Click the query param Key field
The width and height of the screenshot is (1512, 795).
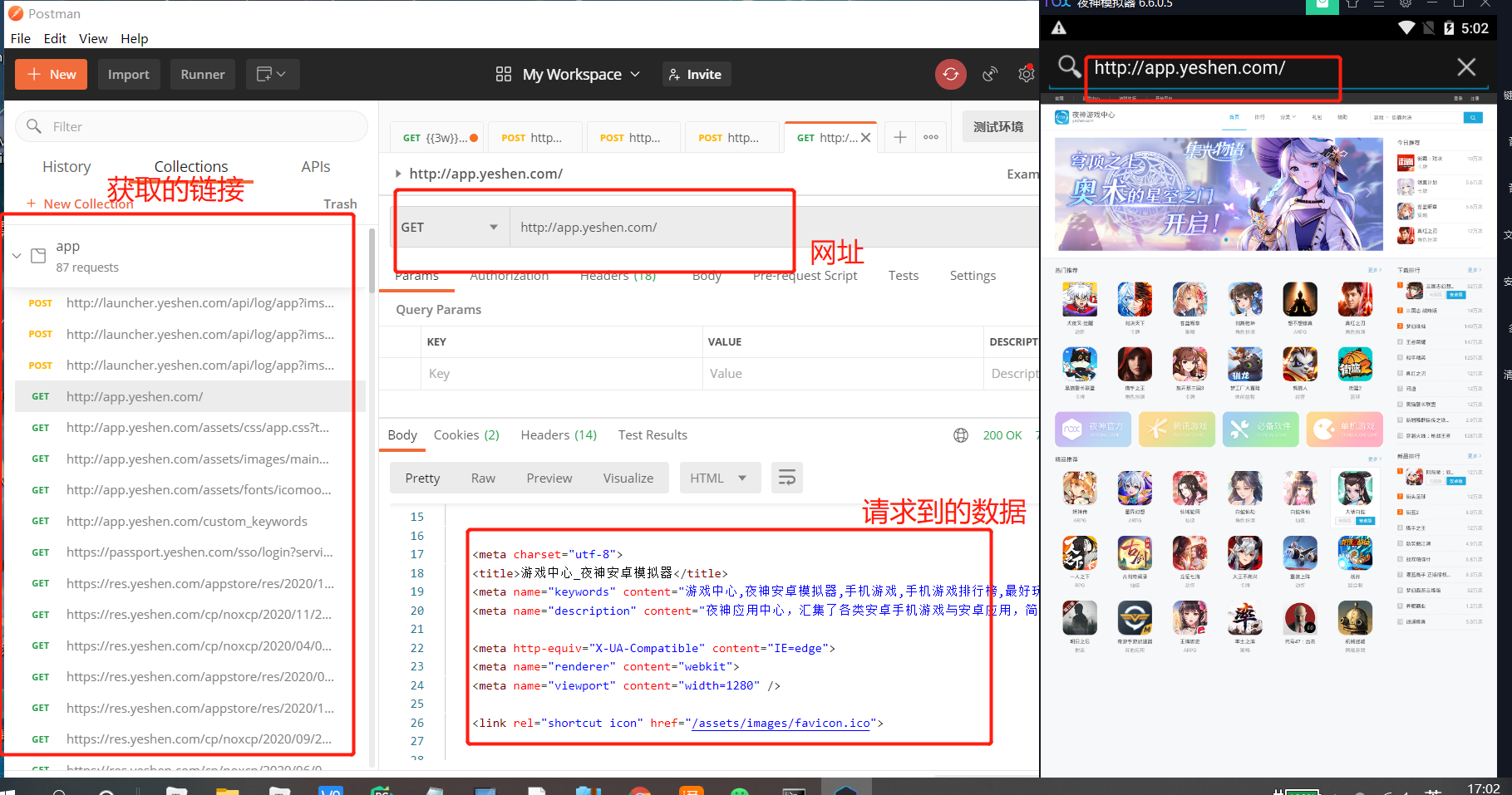pyautogui.click(x=562, y=373)
